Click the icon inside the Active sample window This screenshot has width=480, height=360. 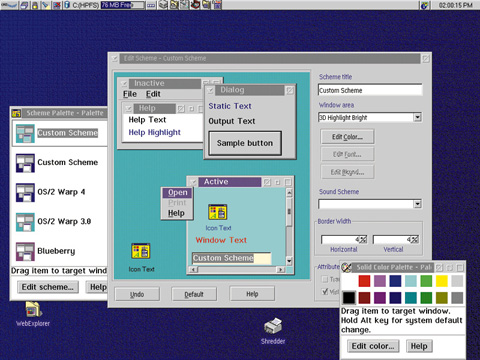coord(218,212)
